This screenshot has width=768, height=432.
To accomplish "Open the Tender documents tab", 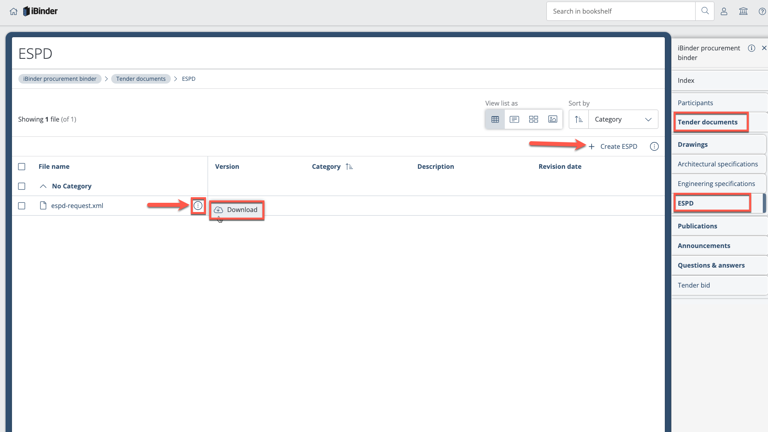I will pyautogui.click(x=708, y=122).
